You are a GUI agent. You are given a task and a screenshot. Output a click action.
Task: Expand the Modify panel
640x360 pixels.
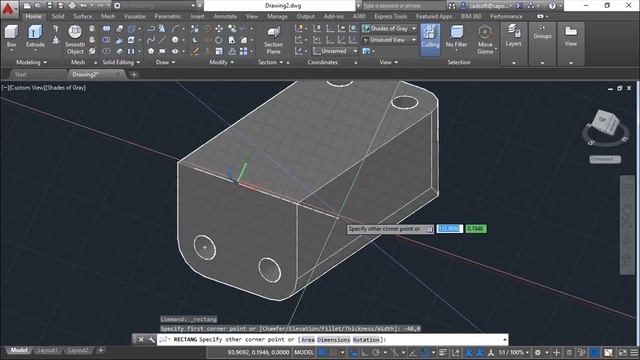click(x=221, y=62)
